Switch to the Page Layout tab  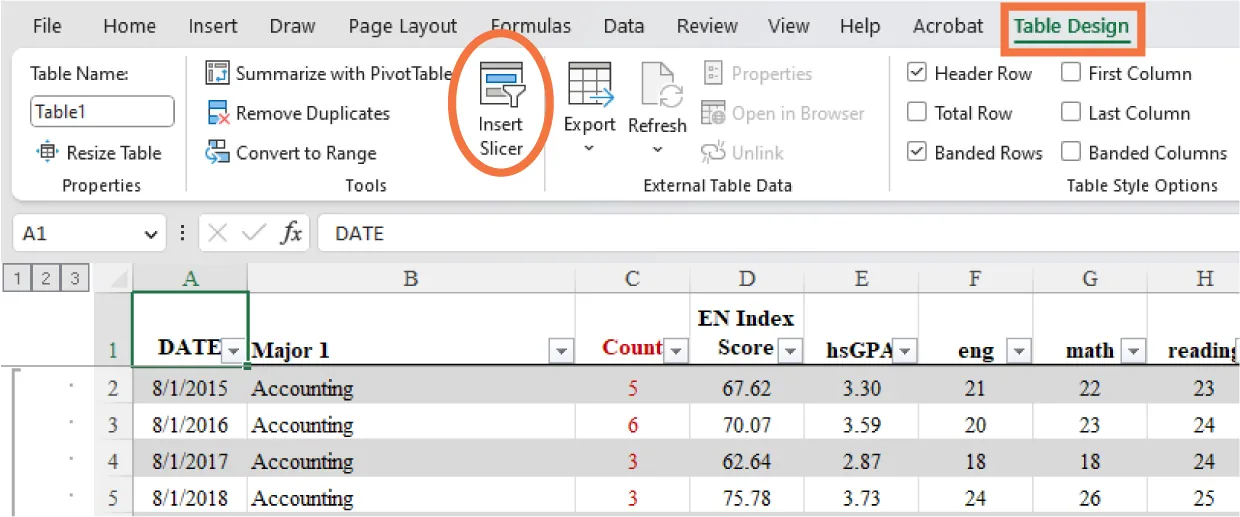402,27
